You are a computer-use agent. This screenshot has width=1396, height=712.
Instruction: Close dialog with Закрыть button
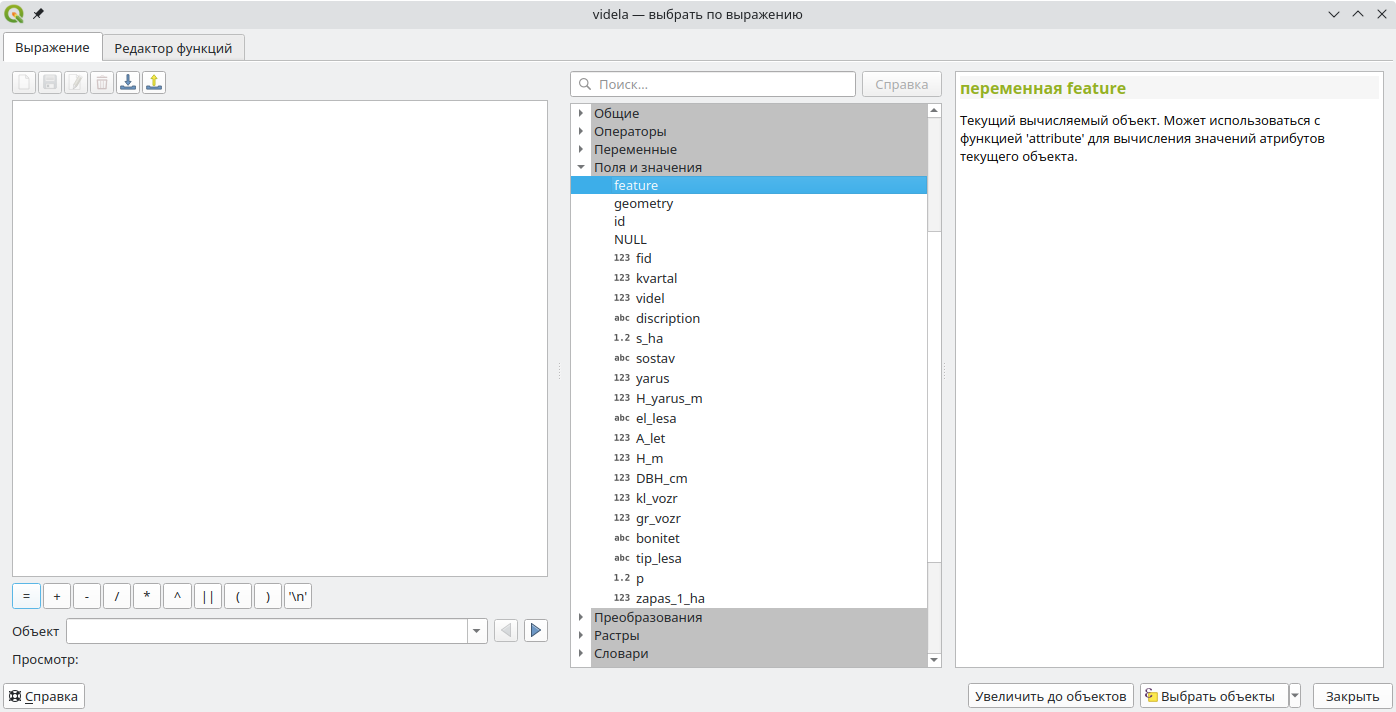[1352, 696]
